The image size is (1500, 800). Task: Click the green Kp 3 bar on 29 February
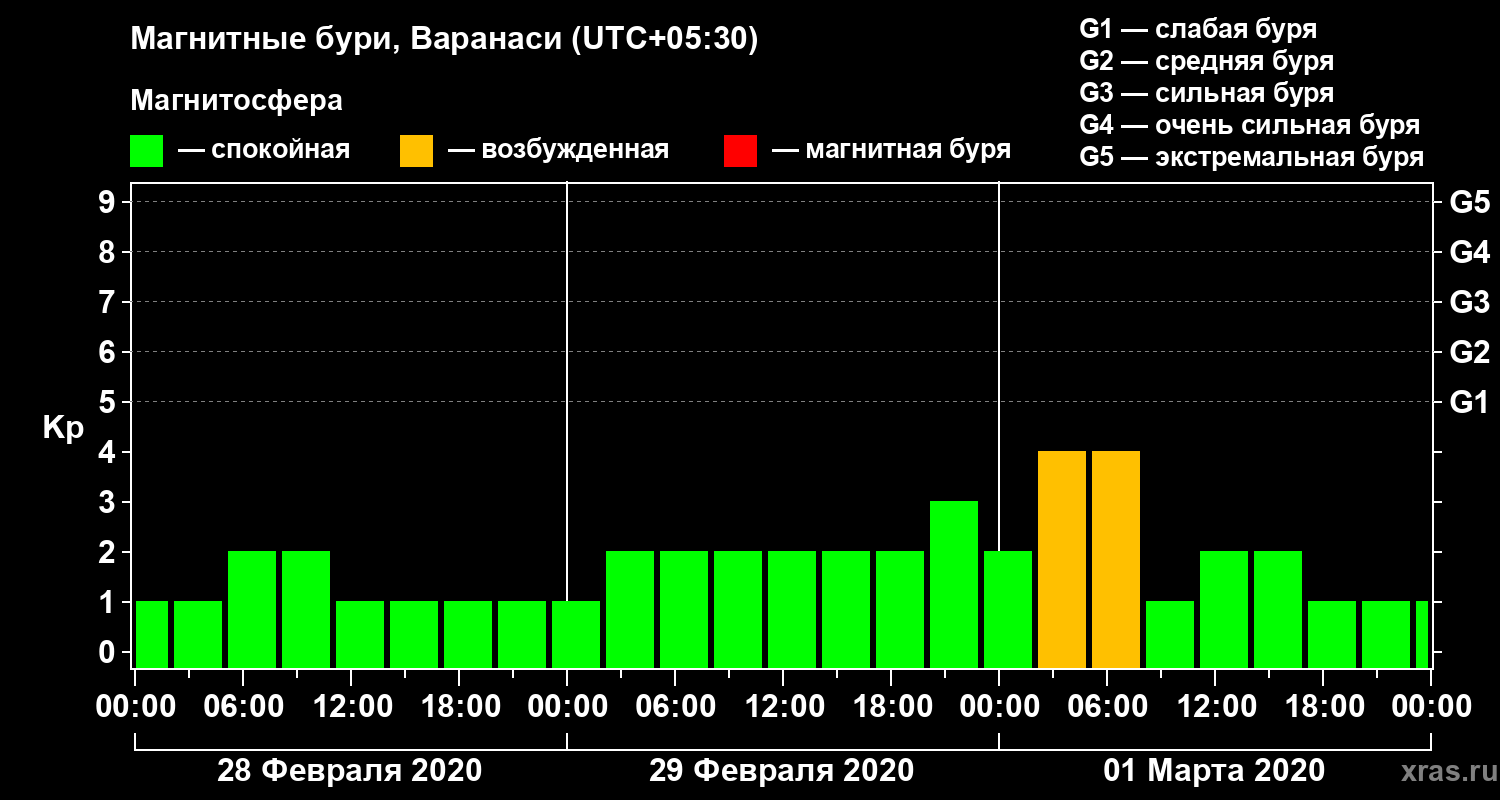point(954,585)
